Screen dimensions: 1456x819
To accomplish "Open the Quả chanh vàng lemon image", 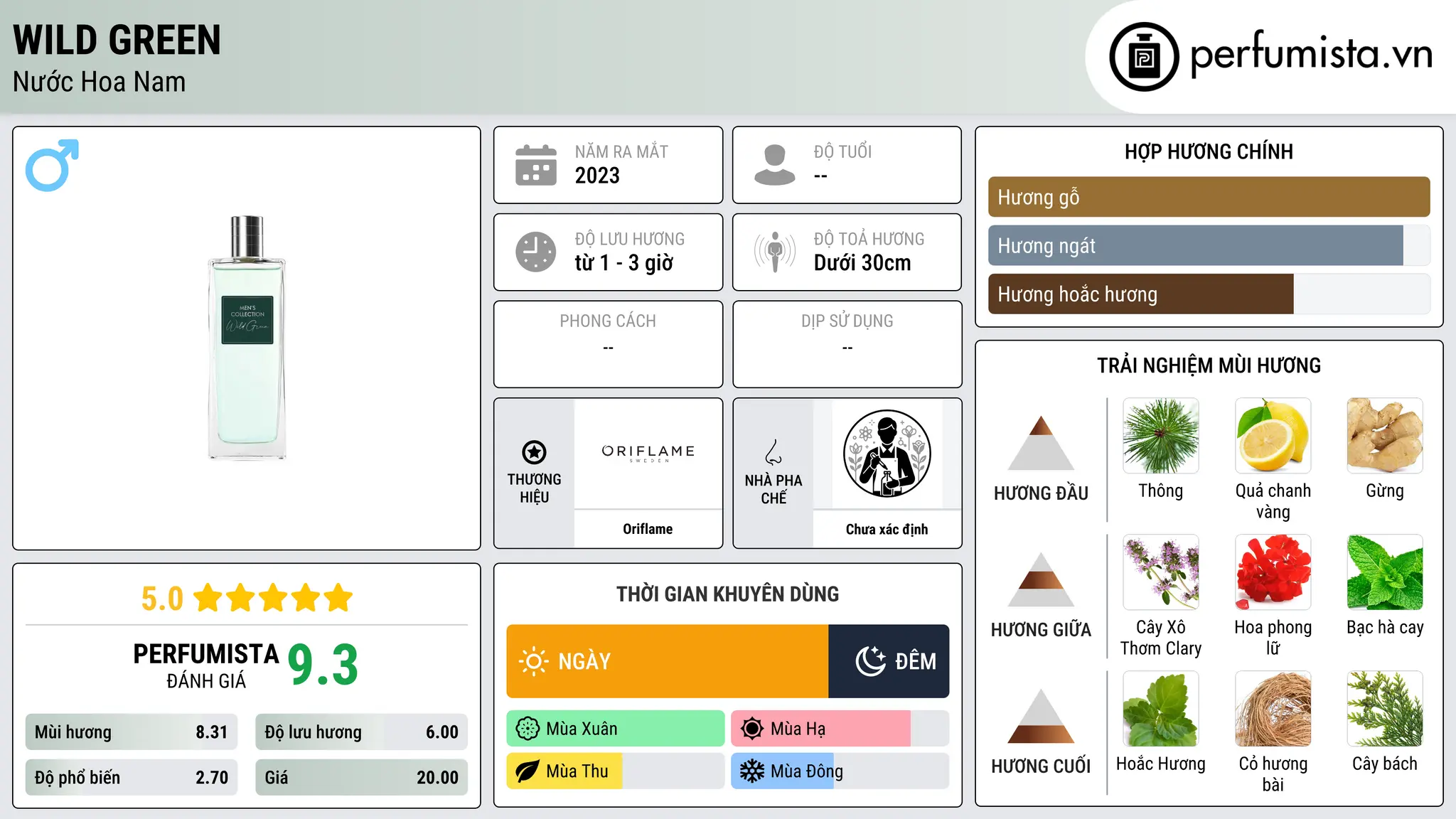I will coord(1273,436).
